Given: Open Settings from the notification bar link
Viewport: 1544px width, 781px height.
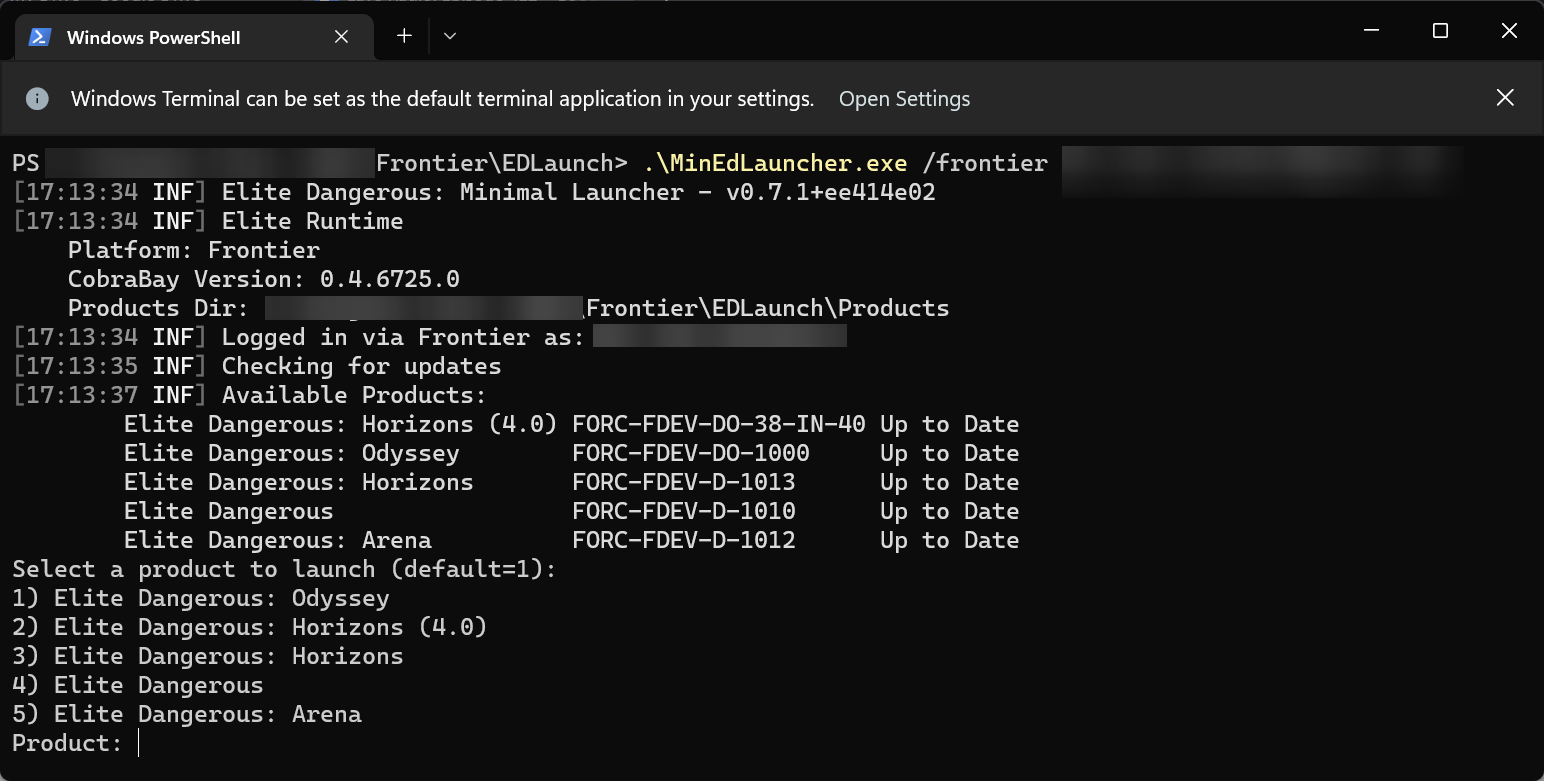Looking at the screenshot, I should 904,99.
